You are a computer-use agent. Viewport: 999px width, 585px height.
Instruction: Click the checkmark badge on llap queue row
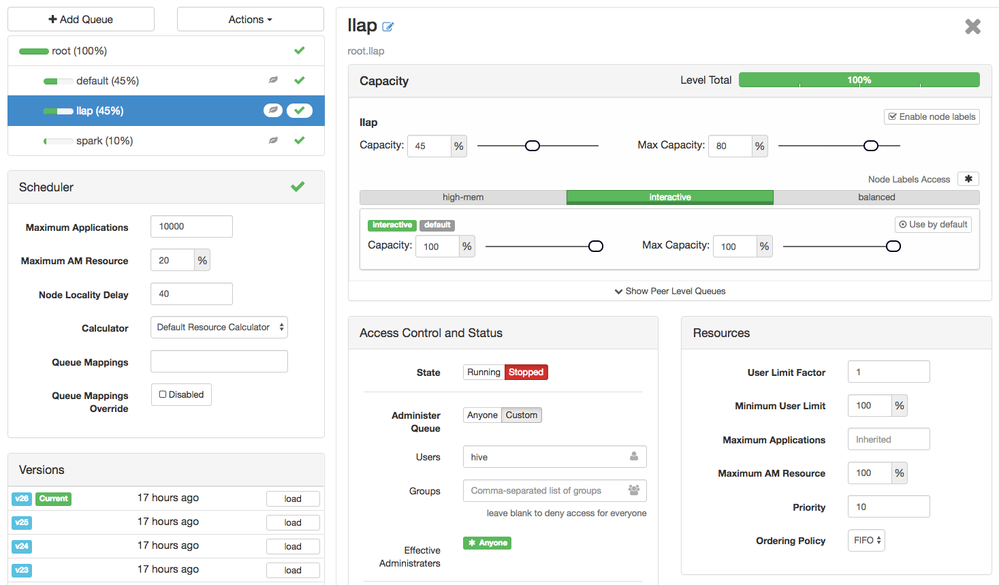click(x=299, y=110)
